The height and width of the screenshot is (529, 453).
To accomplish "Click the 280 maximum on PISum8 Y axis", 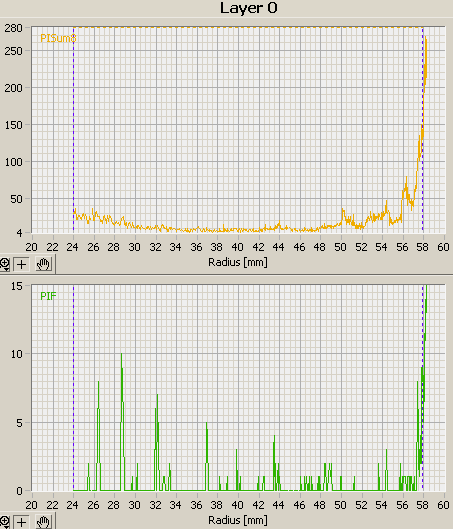I will point(13,28).
